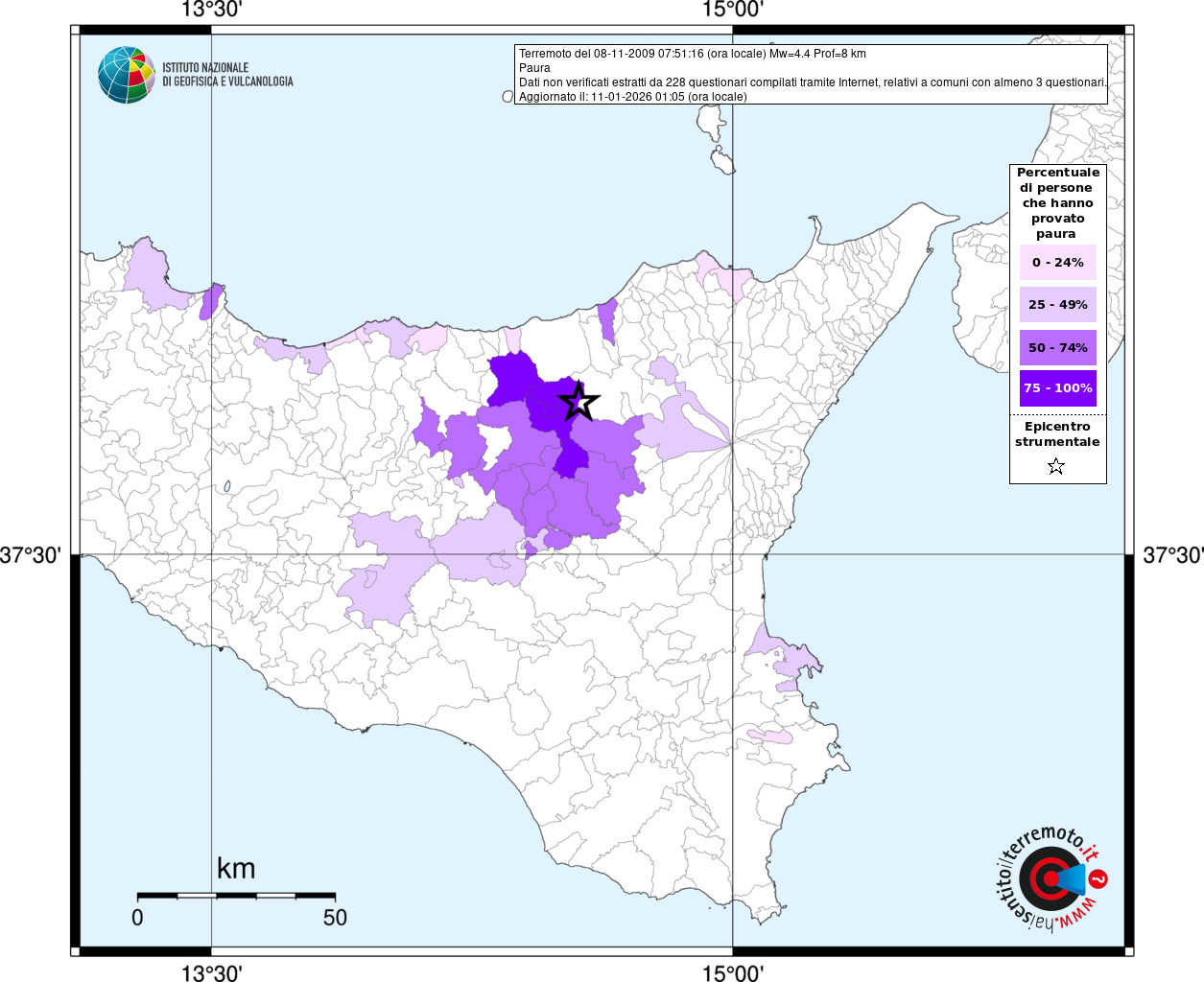This screenshot has width=1204, height=982.
Task: Click the INGV globe logo
Action: (126, 75)
